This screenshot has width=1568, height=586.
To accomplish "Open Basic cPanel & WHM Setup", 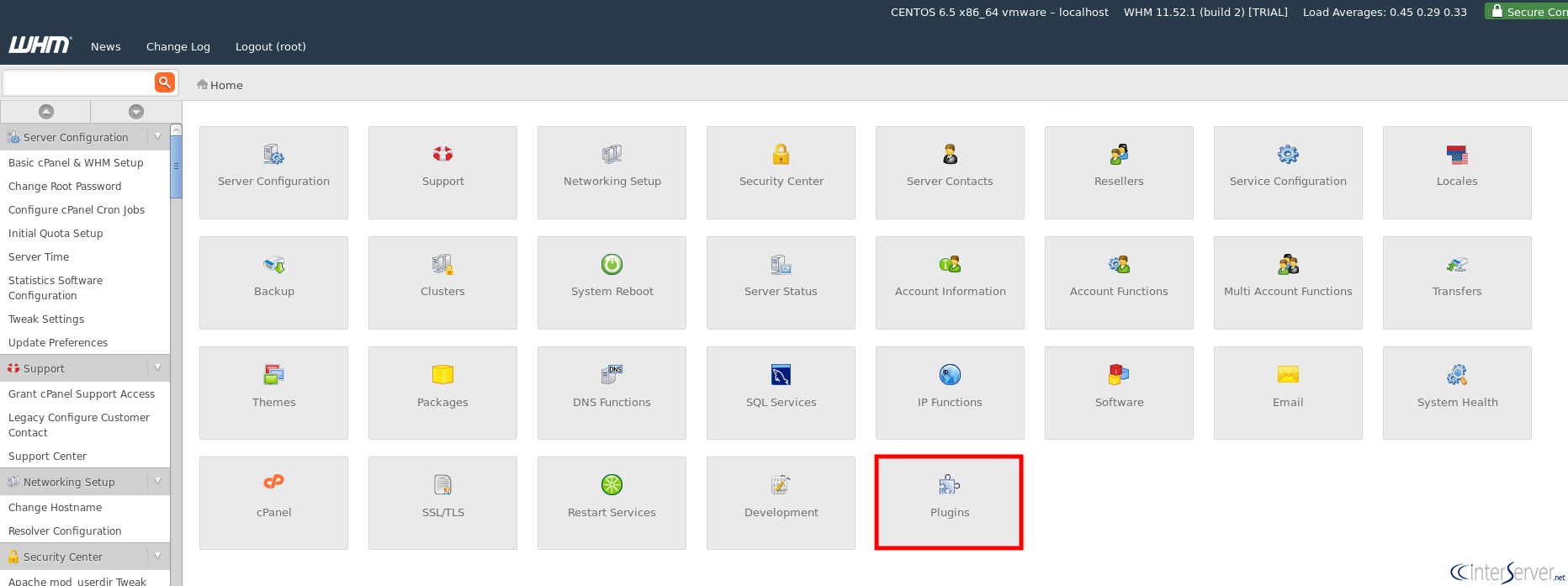I will [x=76, y=162].
